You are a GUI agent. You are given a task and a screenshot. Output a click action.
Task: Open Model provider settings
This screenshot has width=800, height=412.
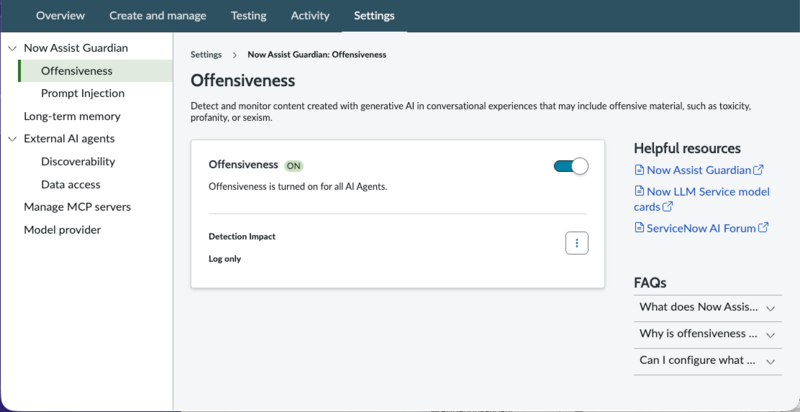point(62,230)
